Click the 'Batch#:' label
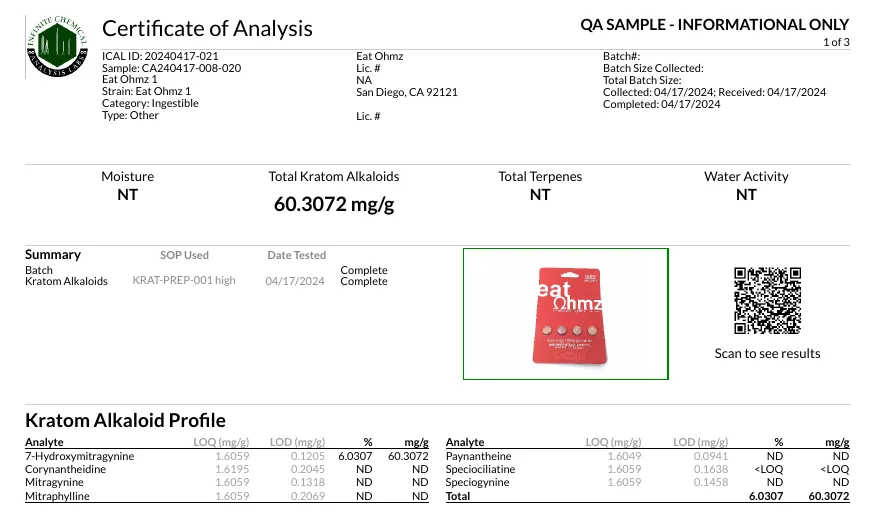Viewport: 870px width, 520px height. [621, 56]
